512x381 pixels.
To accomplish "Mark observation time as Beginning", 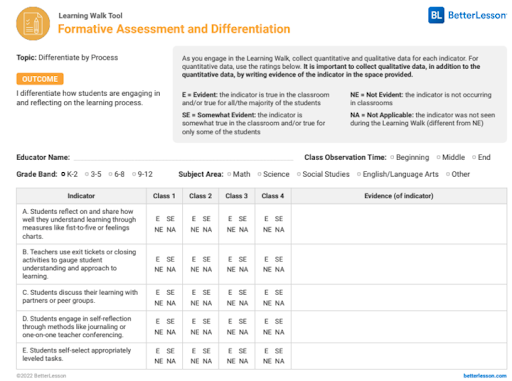I will 392,157.
